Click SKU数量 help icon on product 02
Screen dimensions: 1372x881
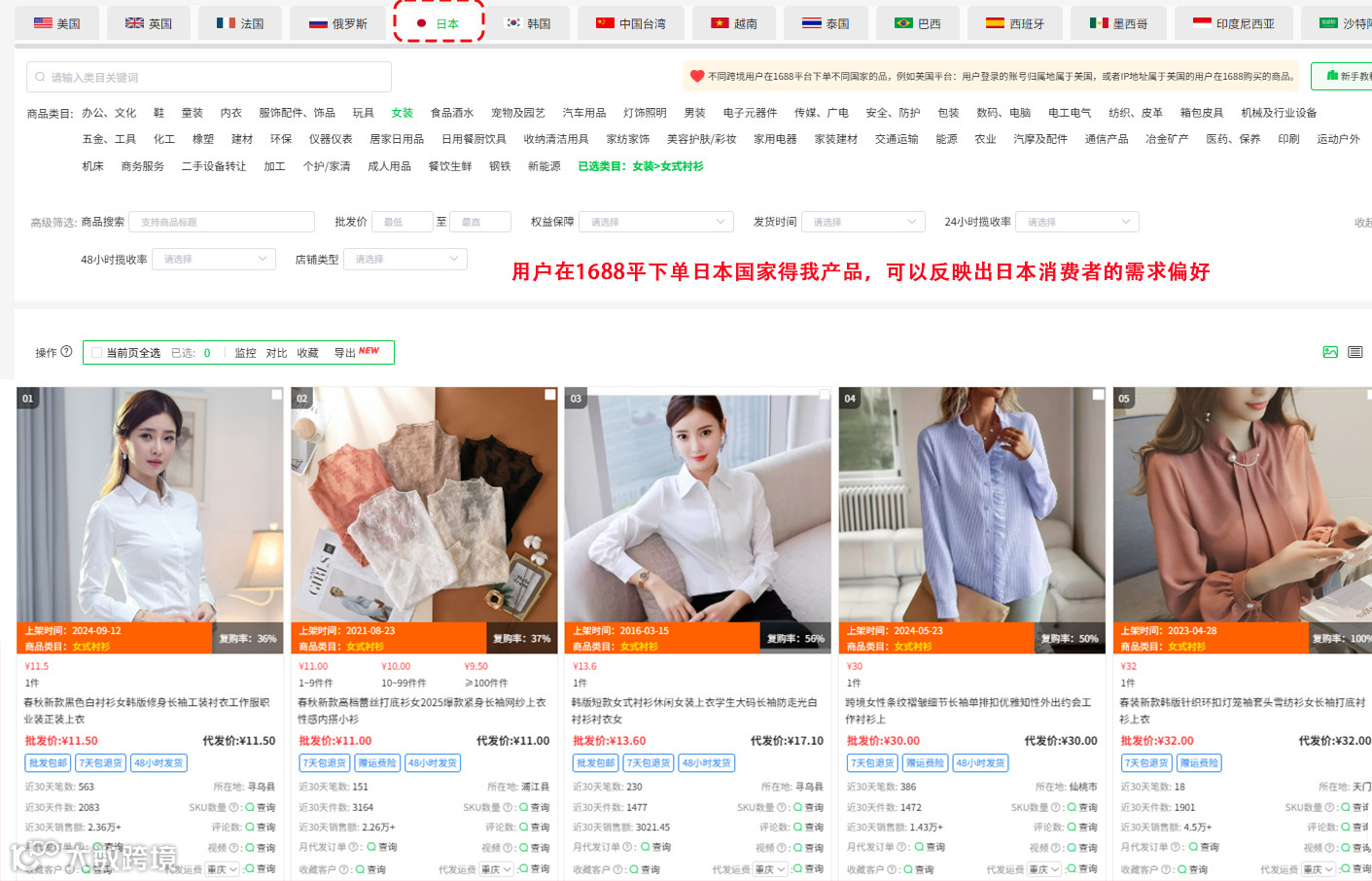point(508,807)
